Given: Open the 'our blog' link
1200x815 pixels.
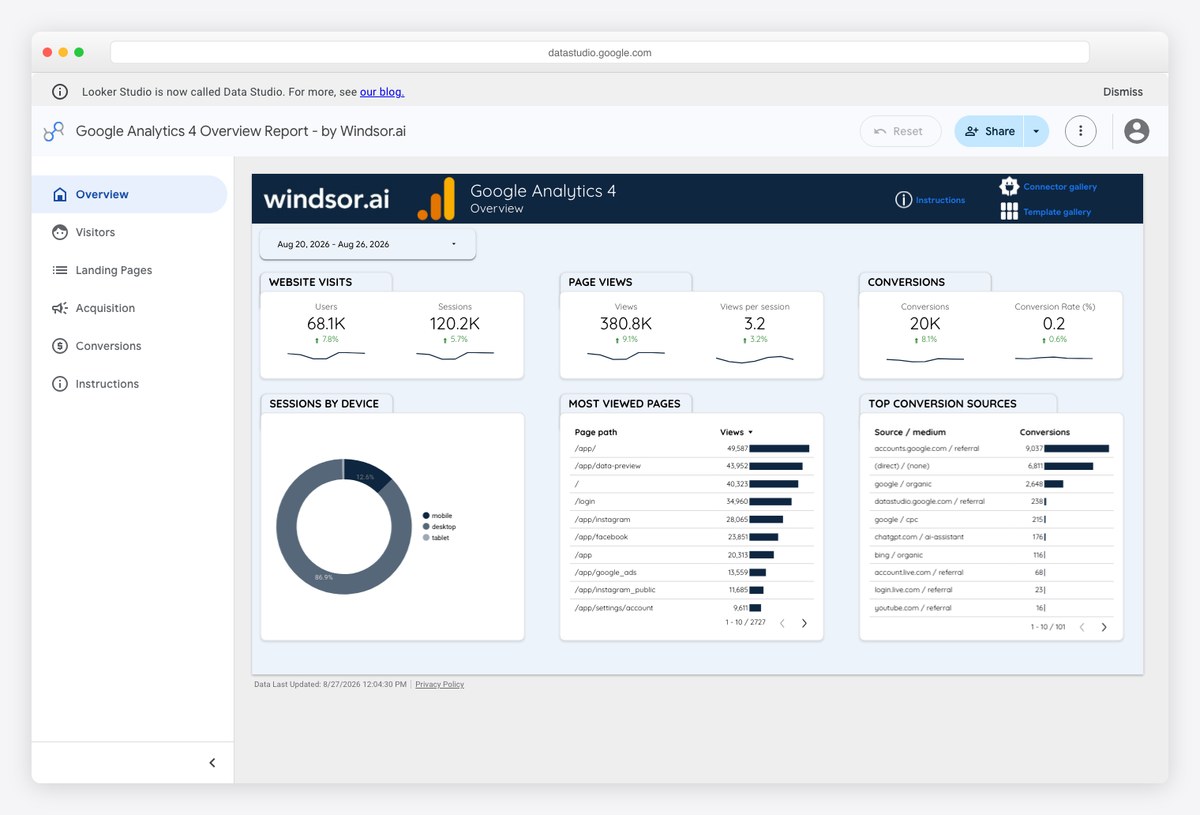Looking at the screenshot, I should [x=382, y=92].
